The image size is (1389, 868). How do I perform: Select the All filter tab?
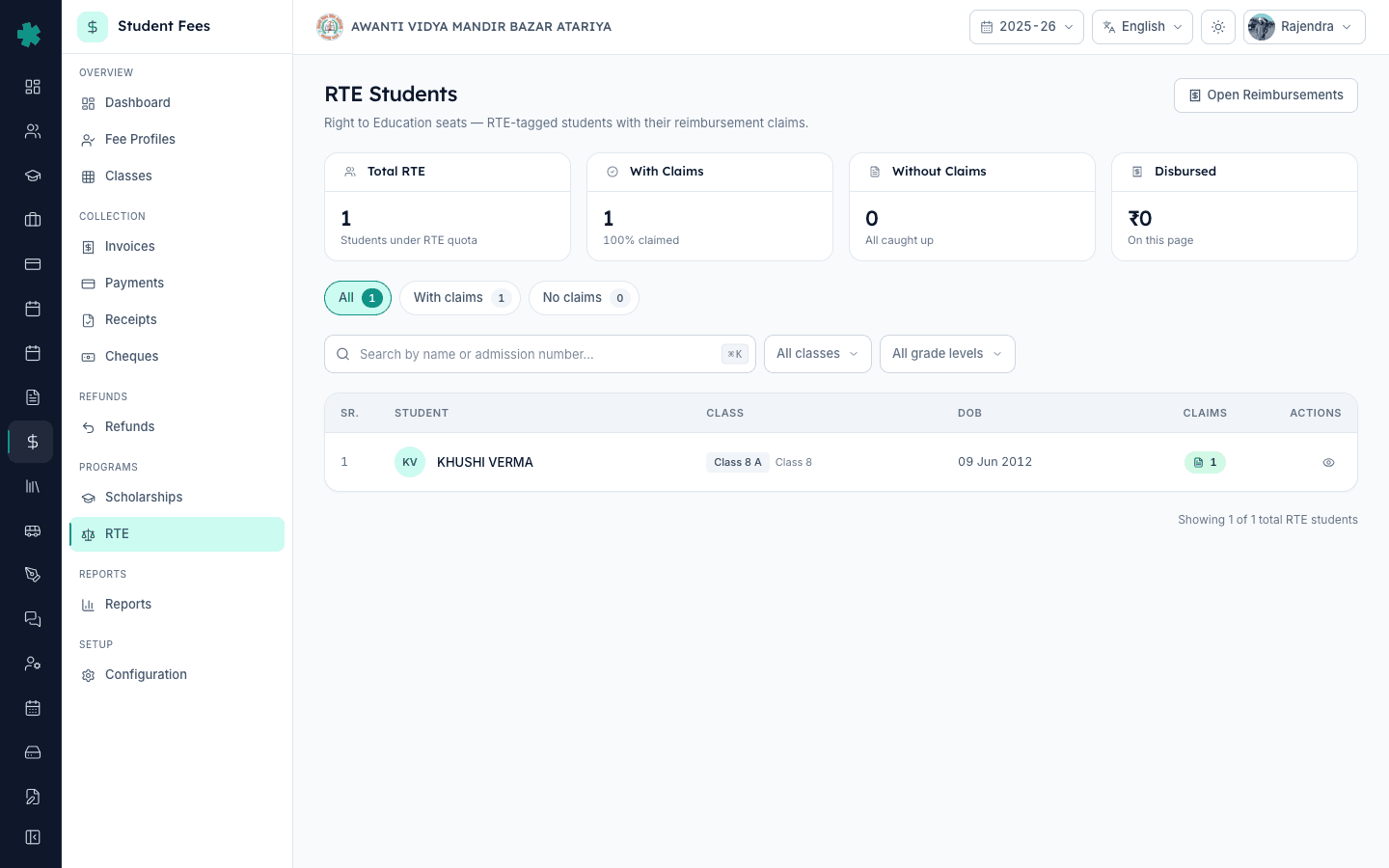coord(358,298)
